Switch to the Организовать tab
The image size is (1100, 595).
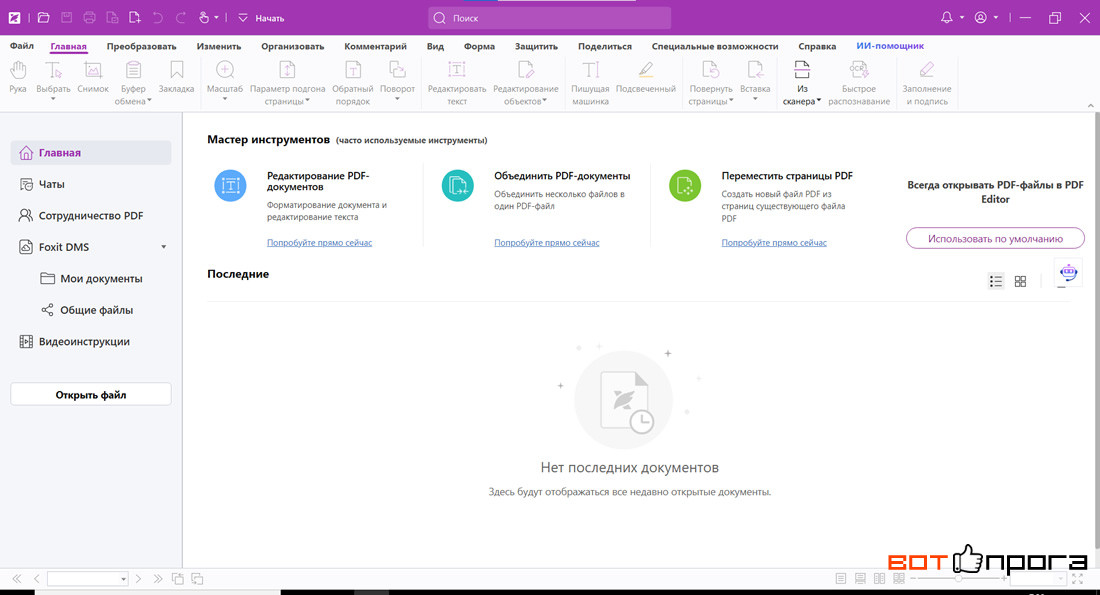pyautogui.click(x=293, y=46)
